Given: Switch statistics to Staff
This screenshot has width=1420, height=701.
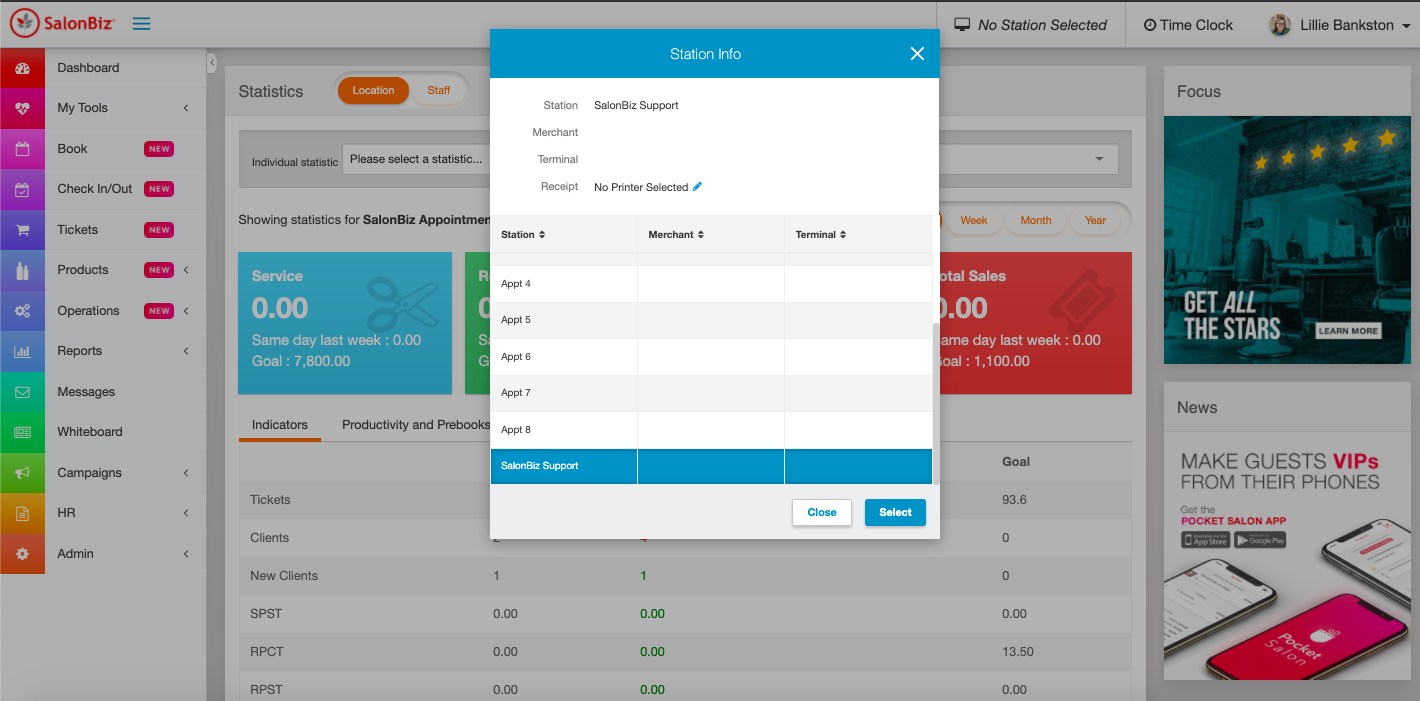Looking at the screenshot, I should pos(439,90).
